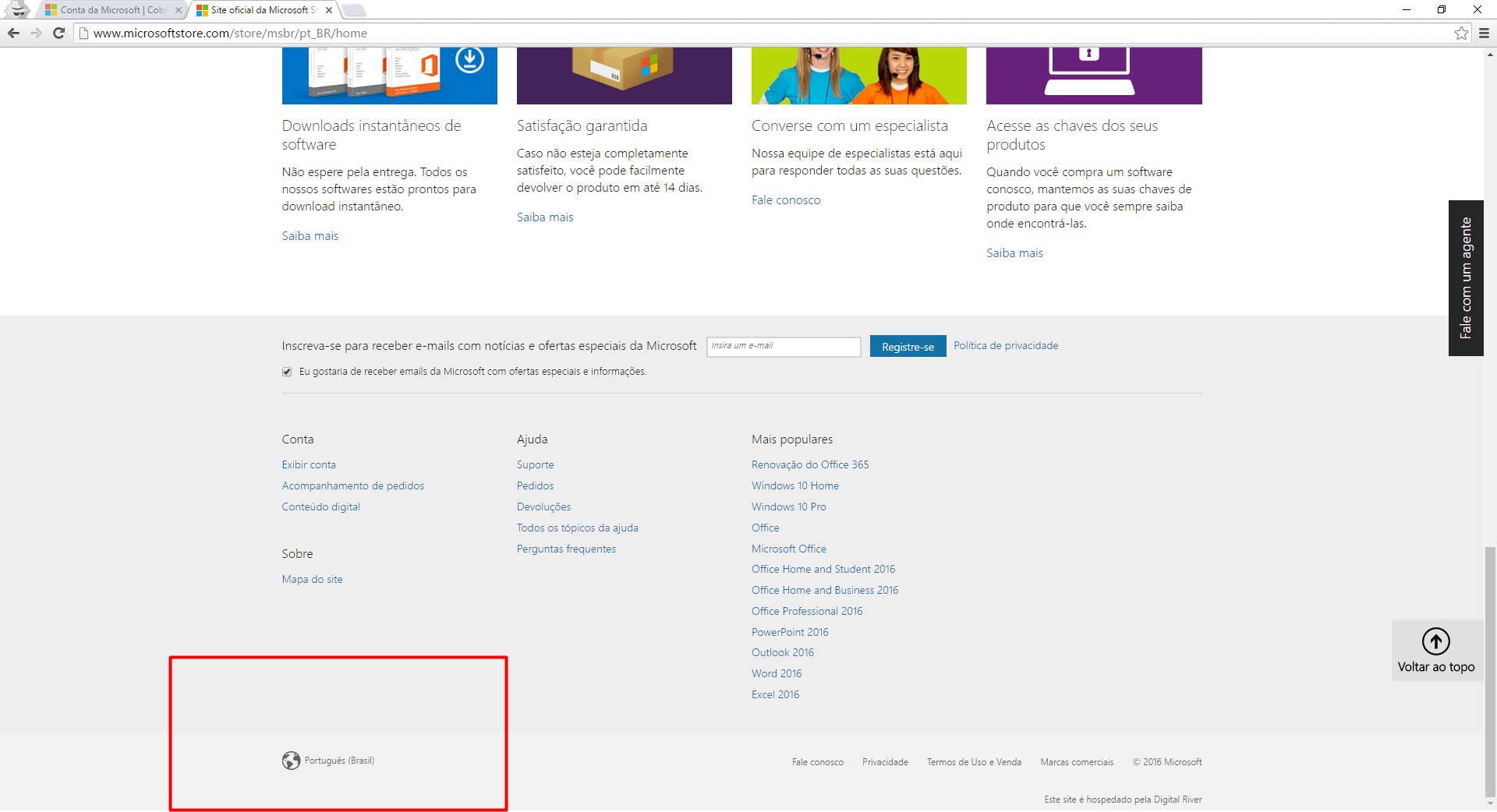
Task: Close the Conta da Microsoft tab
Action: click(x=179, y=10)
